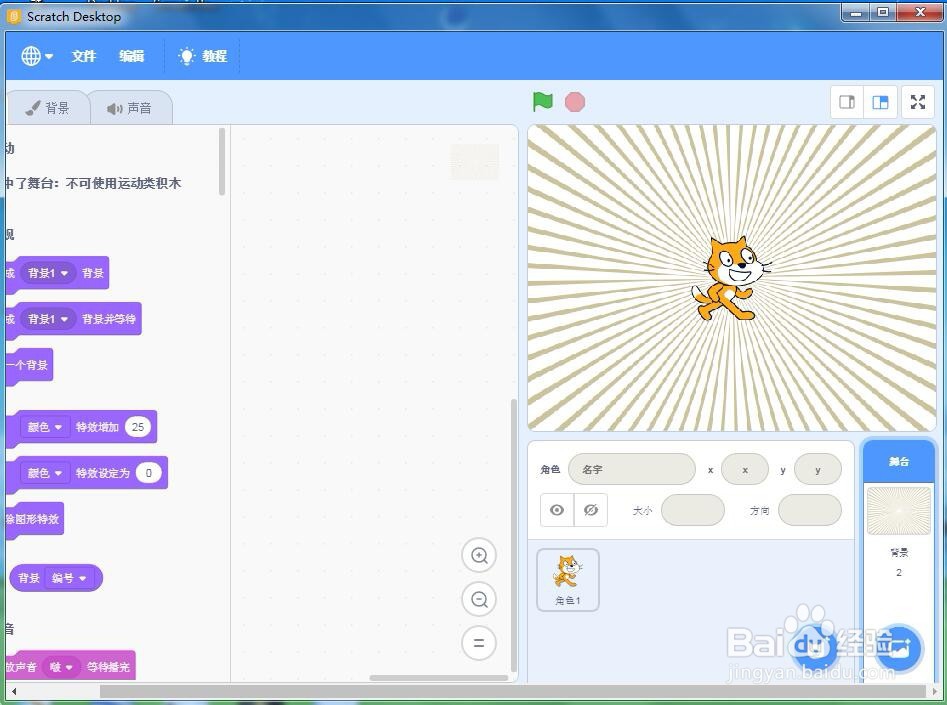Zoom out the code workspace

pos(479,599)
